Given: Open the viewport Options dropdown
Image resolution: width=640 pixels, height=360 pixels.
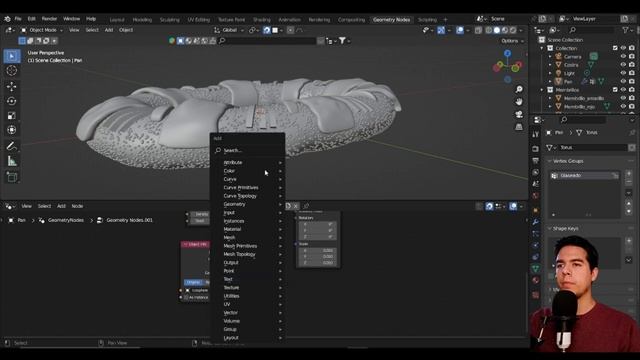Looking at the screenshot, I should point(512,41).
